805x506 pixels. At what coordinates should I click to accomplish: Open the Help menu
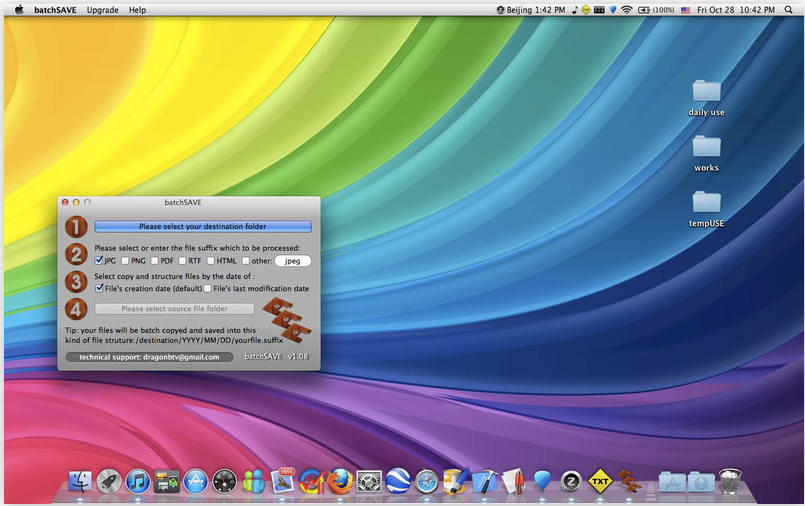(137, 10)
